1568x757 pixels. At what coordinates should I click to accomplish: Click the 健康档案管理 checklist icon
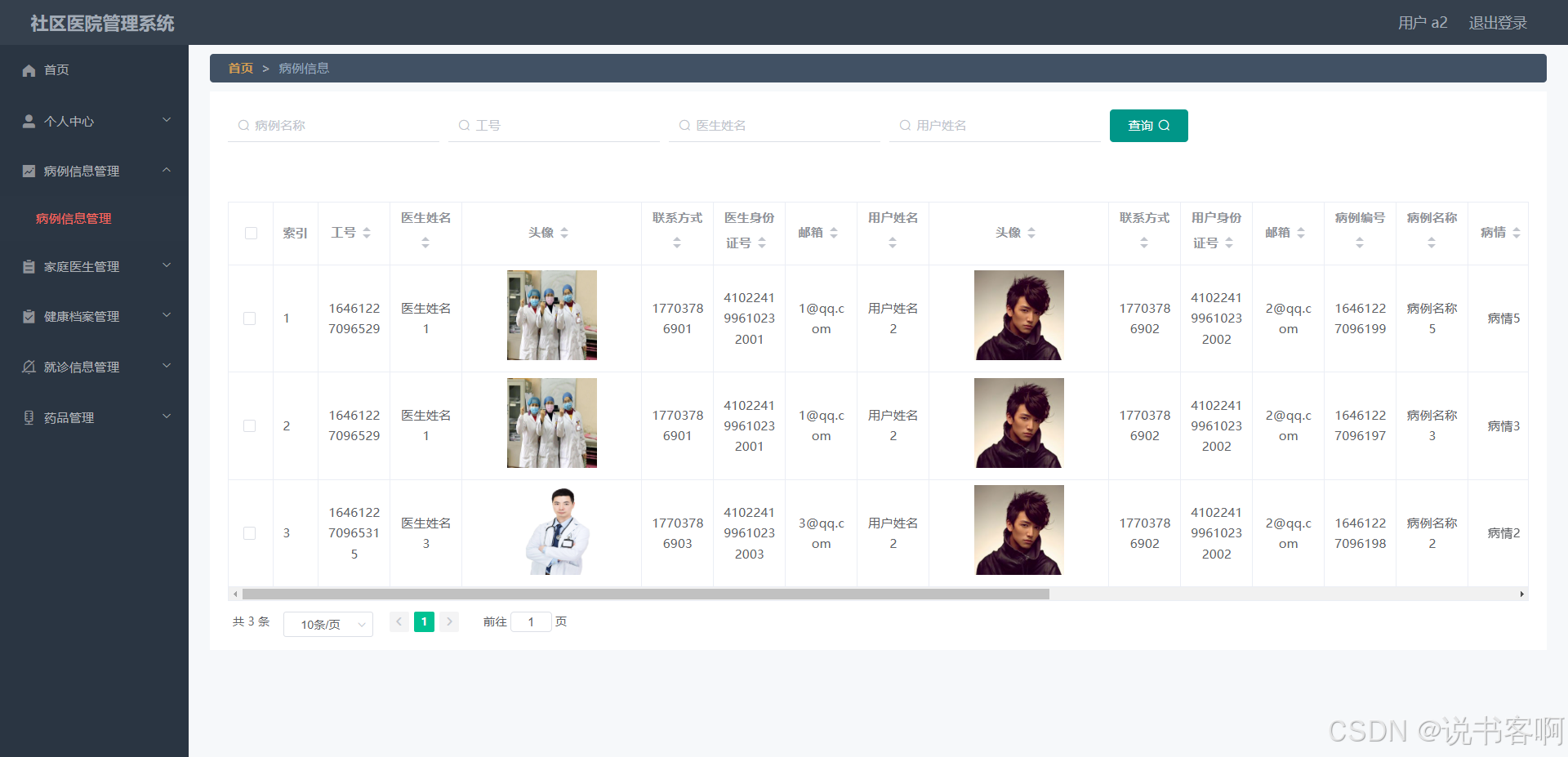click(x=29, y=316)
